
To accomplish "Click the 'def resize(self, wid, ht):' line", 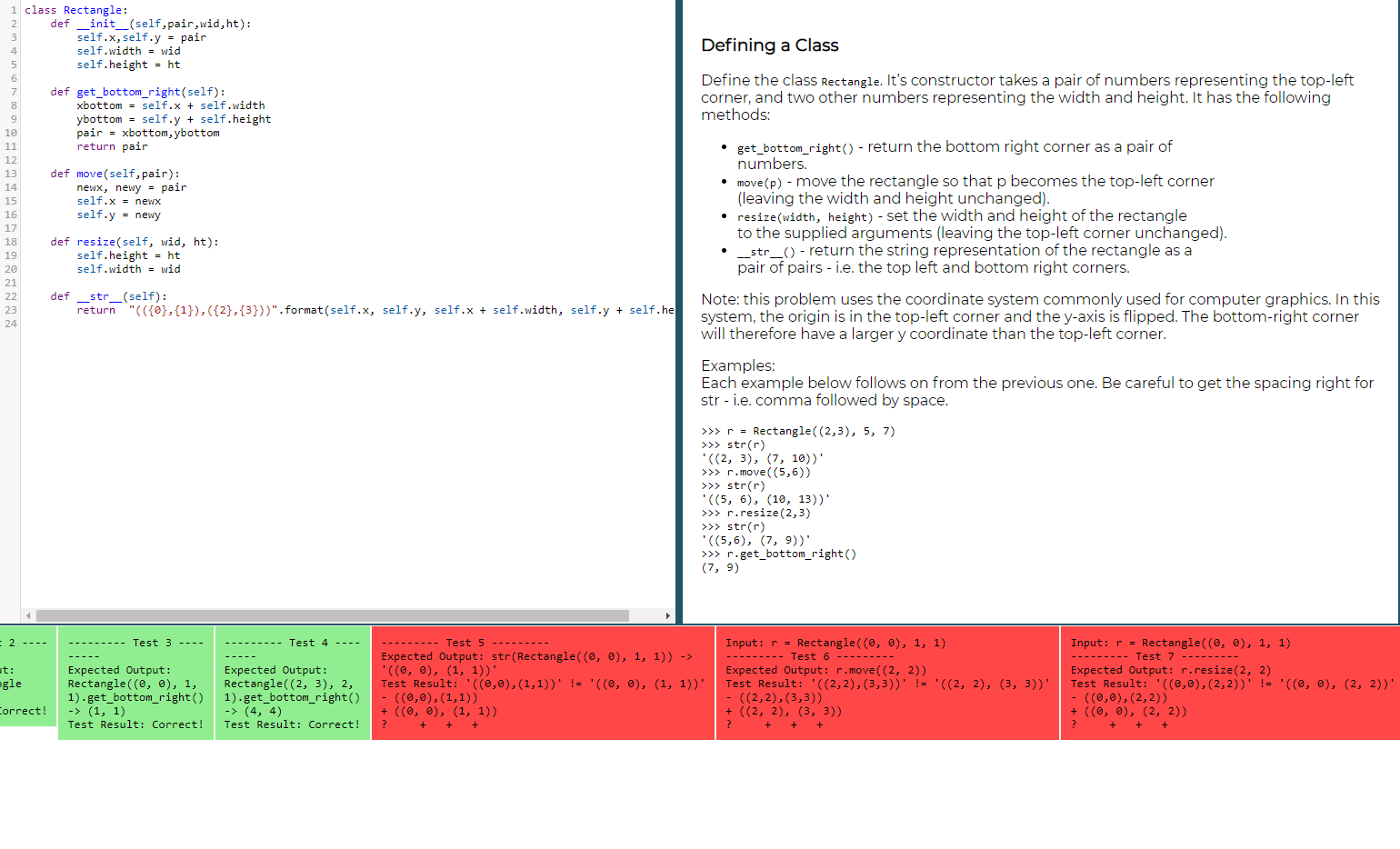I will 135,242.
